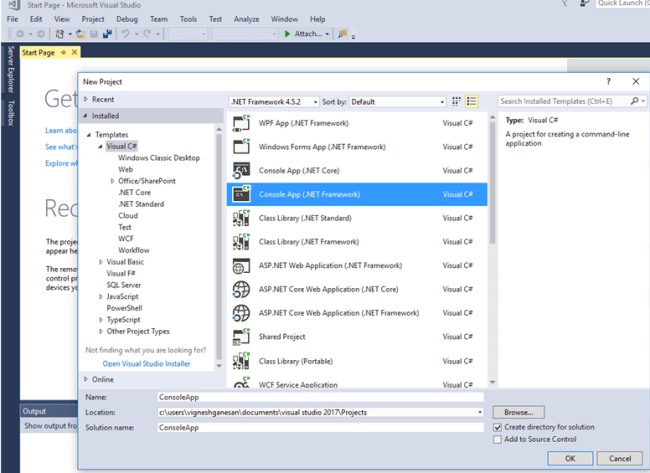Select the Console App (.NET Framework) icon
The height and width of the screenshot is (473, 650).
coord(241,194)
